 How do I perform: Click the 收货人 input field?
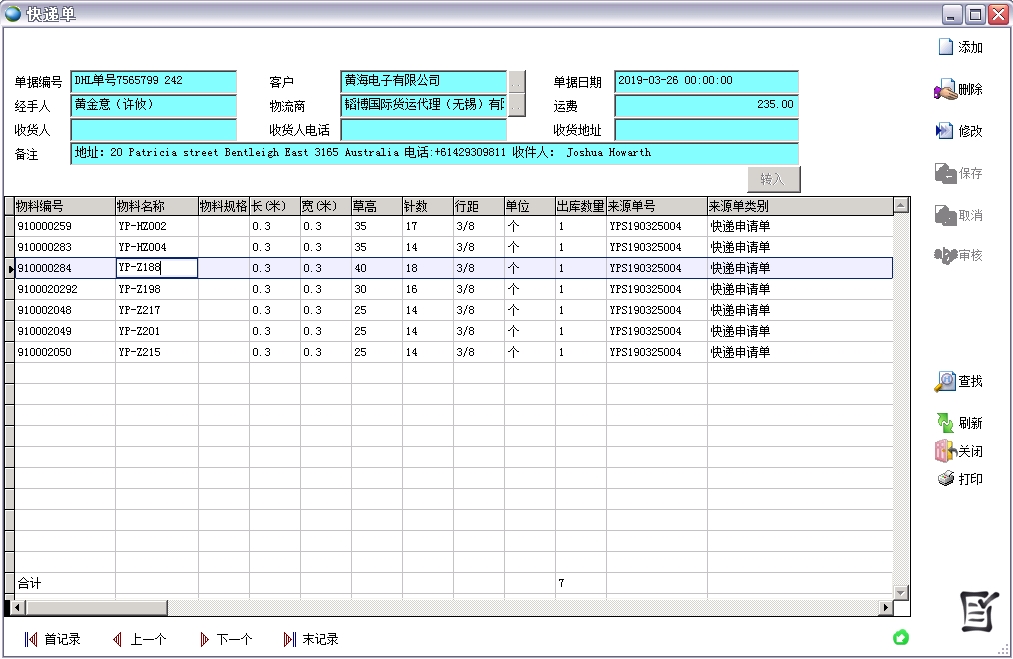tap(153, 130)
